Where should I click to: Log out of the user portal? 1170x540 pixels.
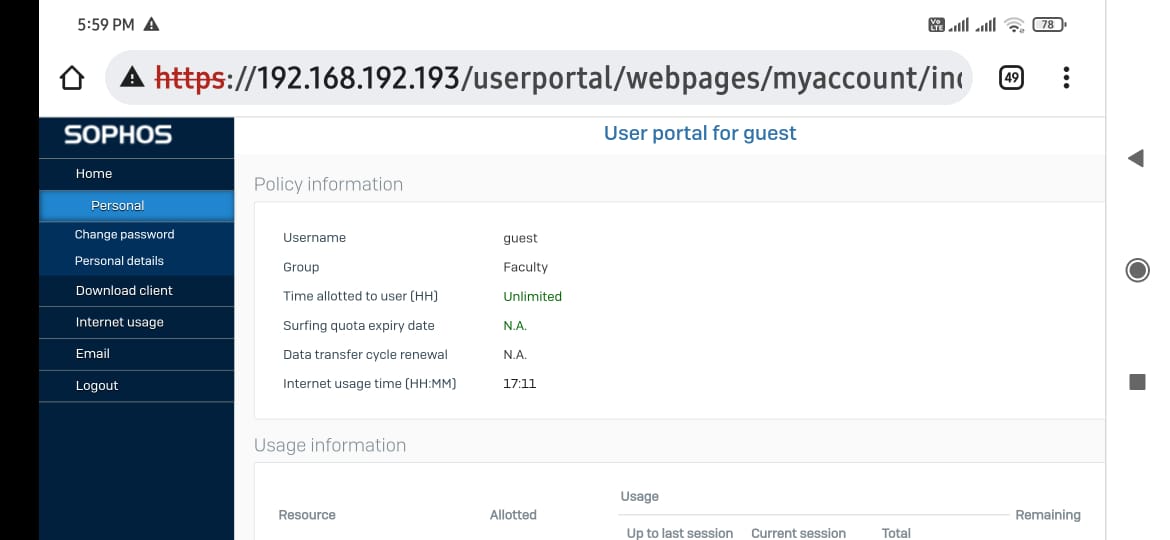click(97, 386)
